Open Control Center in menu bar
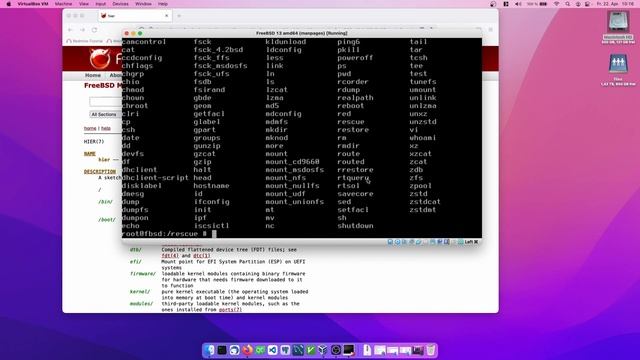 [x=587, y=4]
